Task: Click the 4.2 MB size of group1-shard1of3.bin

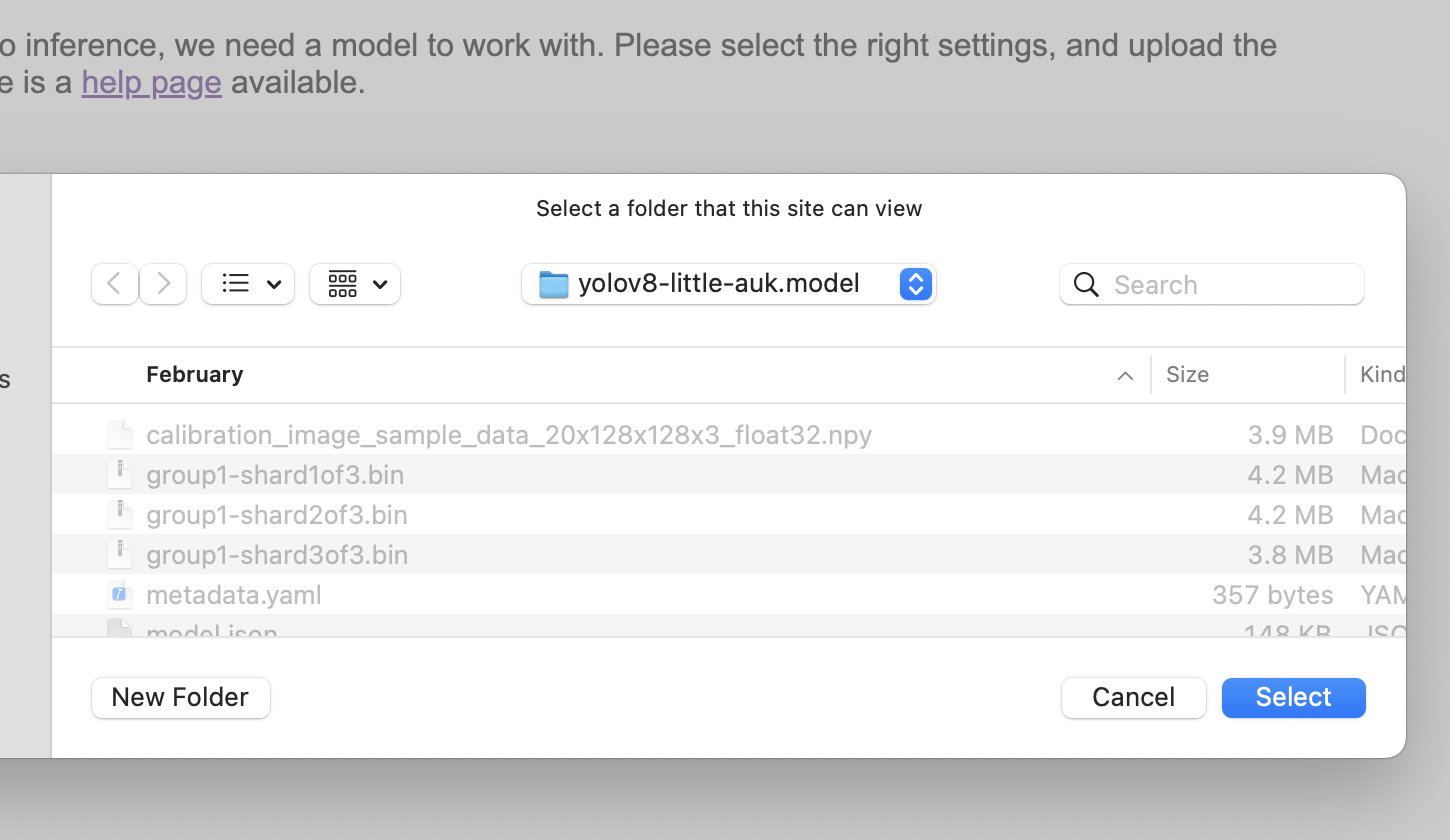Action: pos(1290,474)
